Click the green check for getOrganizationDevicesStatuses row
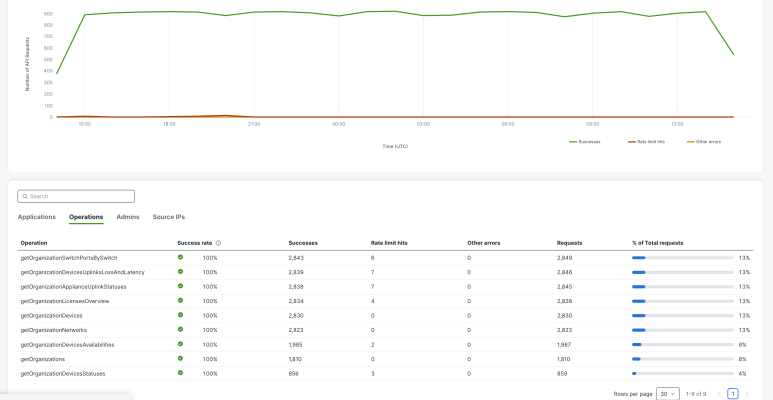Image resolution: width=773 pixels, height=400 pixels. tap(181, 373)
